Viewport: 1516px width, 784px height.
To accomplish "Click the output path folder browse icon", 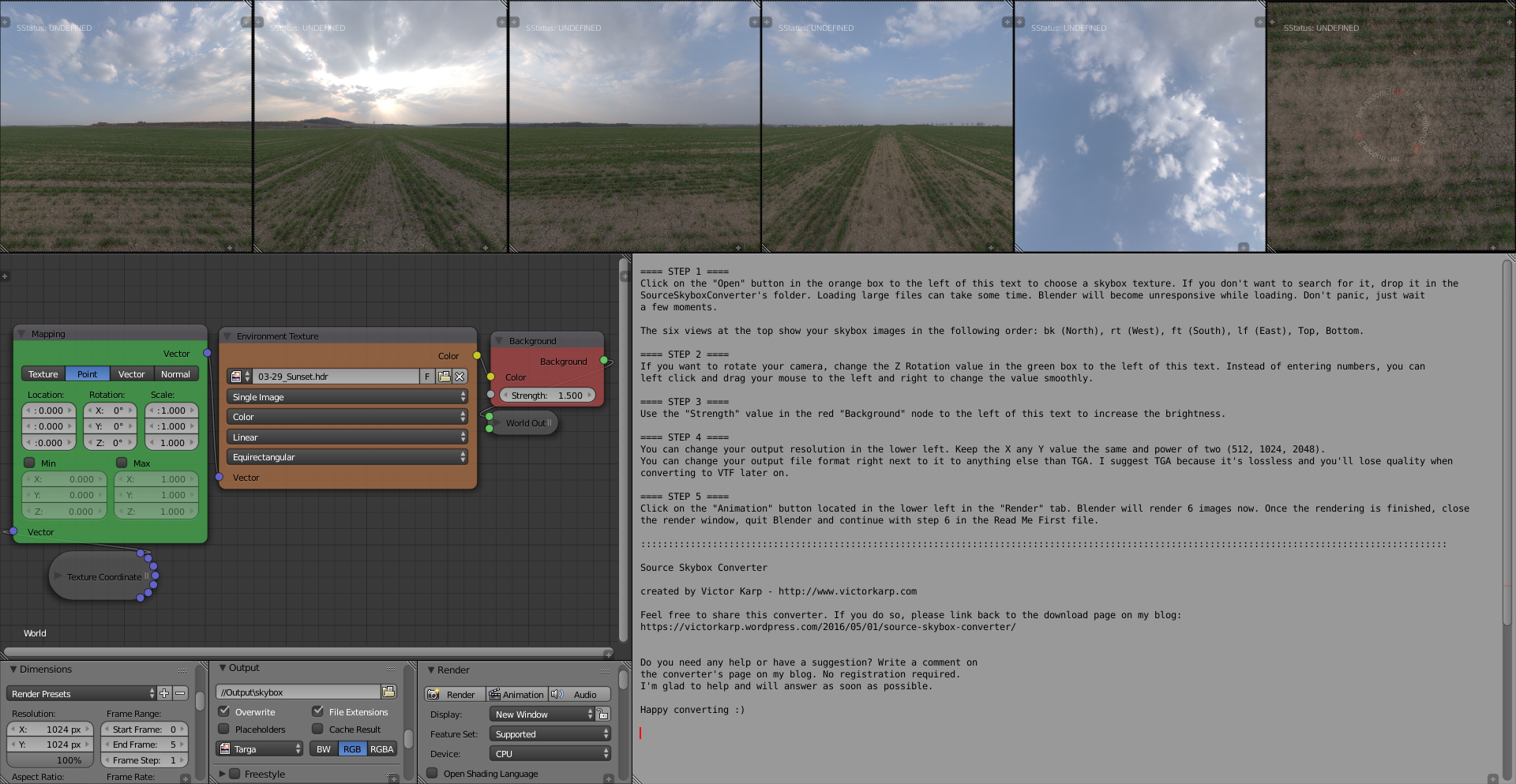I will click(x=388, y=692).
